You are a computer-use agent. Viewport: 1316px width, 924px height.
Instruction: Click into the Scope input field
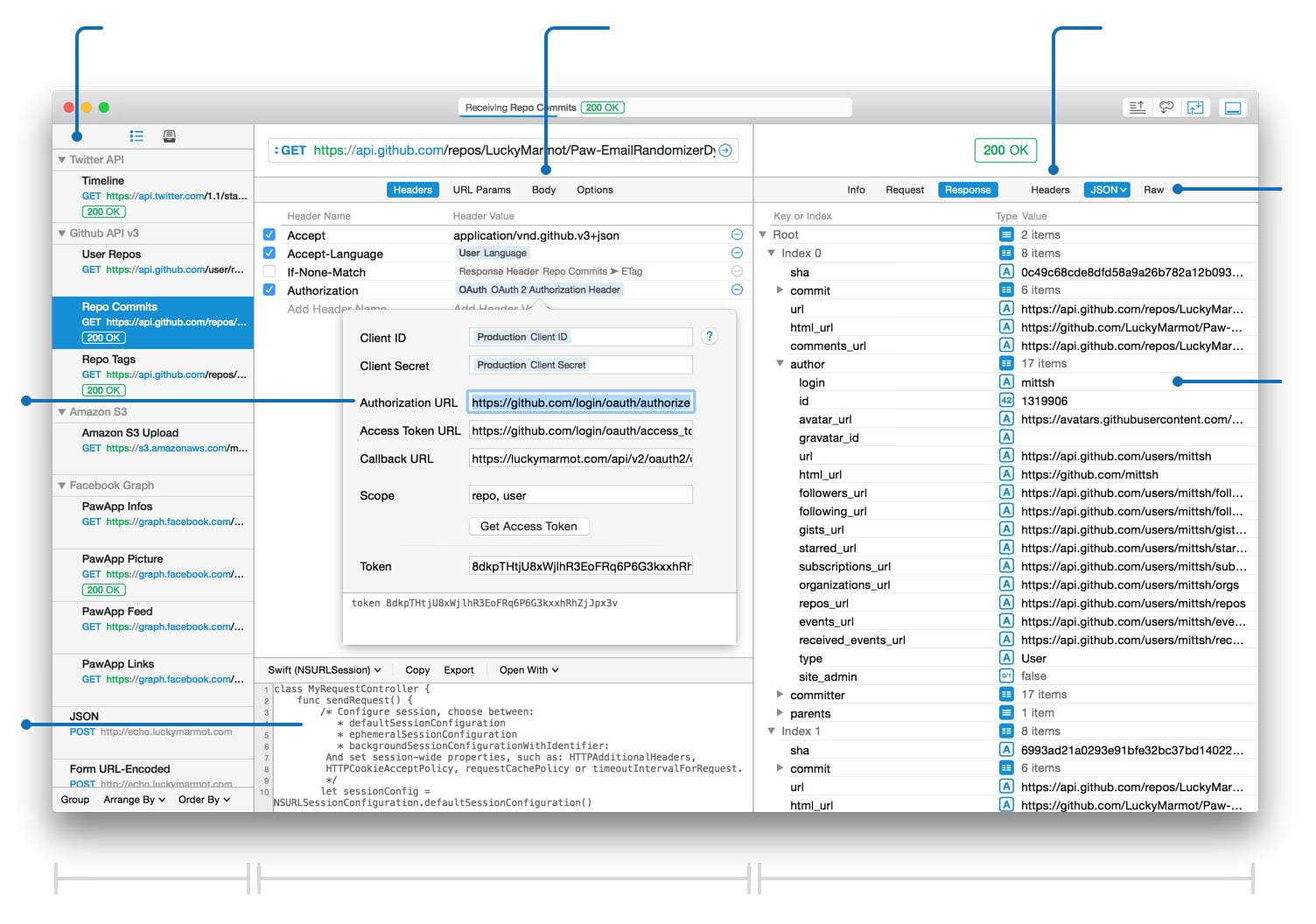click(x=580, y=495)
